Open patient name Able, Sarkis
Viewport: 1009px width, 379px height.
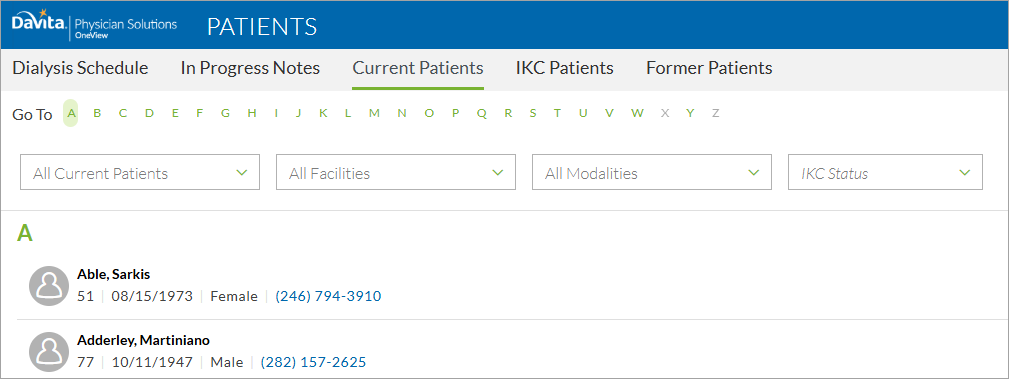pos(113,275)
